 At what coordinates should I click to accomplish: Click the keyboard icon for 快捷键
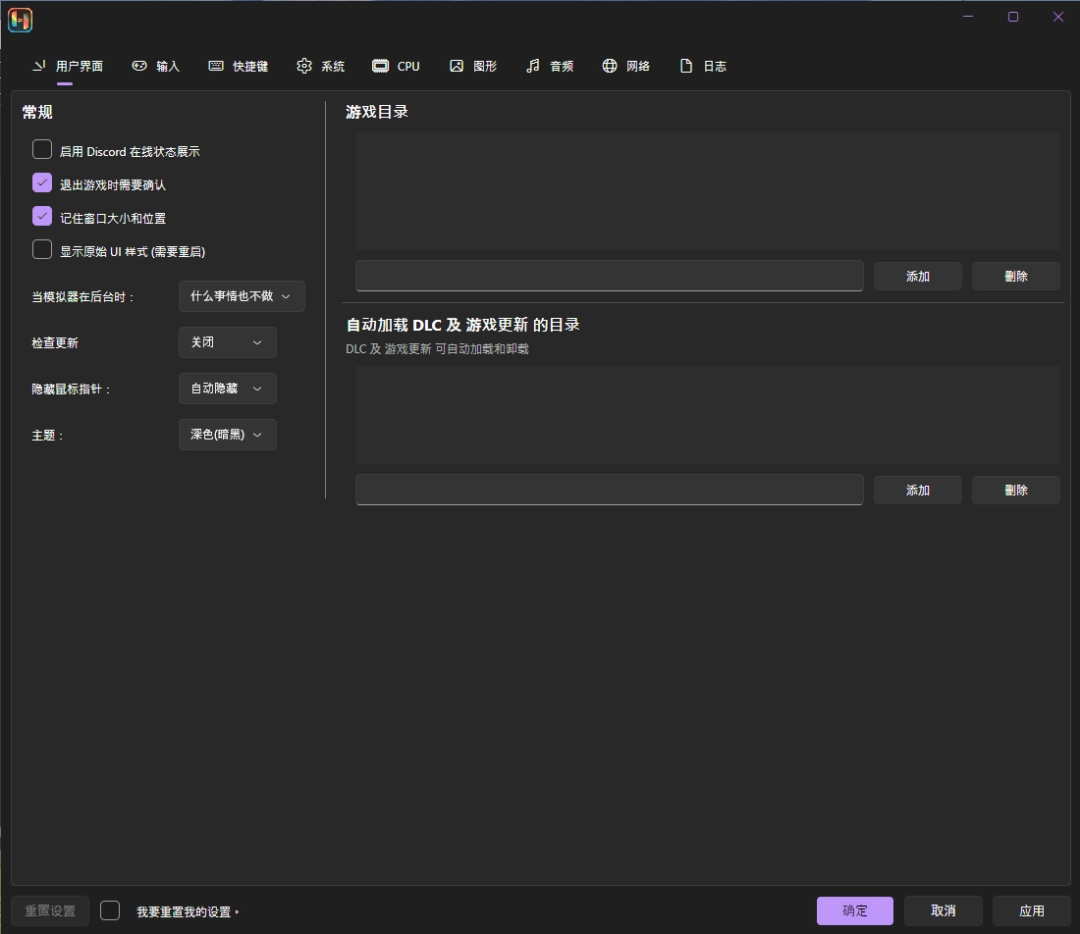click(x=216, y=66)
